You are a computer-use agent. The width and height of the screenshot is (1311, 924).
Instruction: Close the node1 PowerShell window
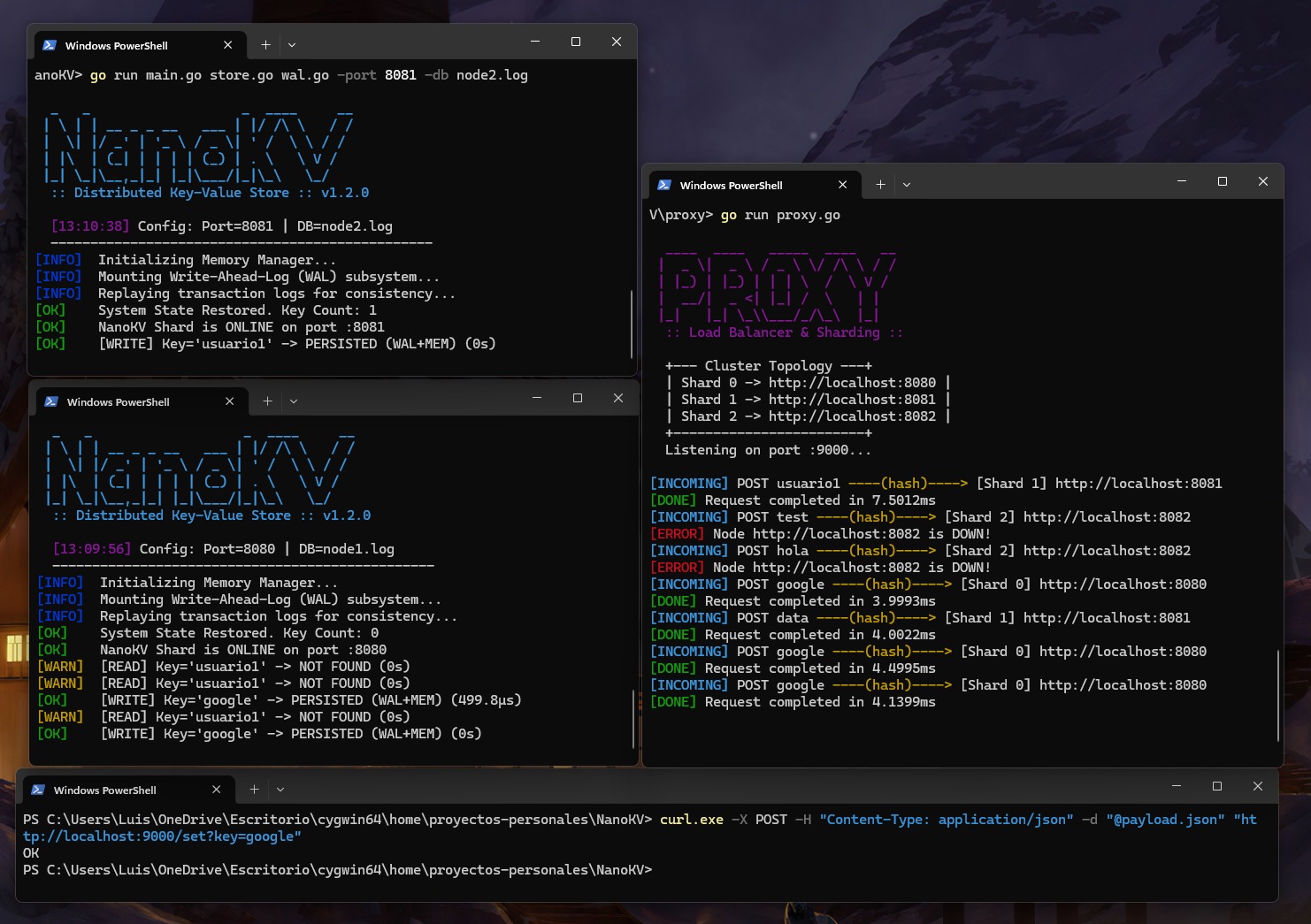618,398
